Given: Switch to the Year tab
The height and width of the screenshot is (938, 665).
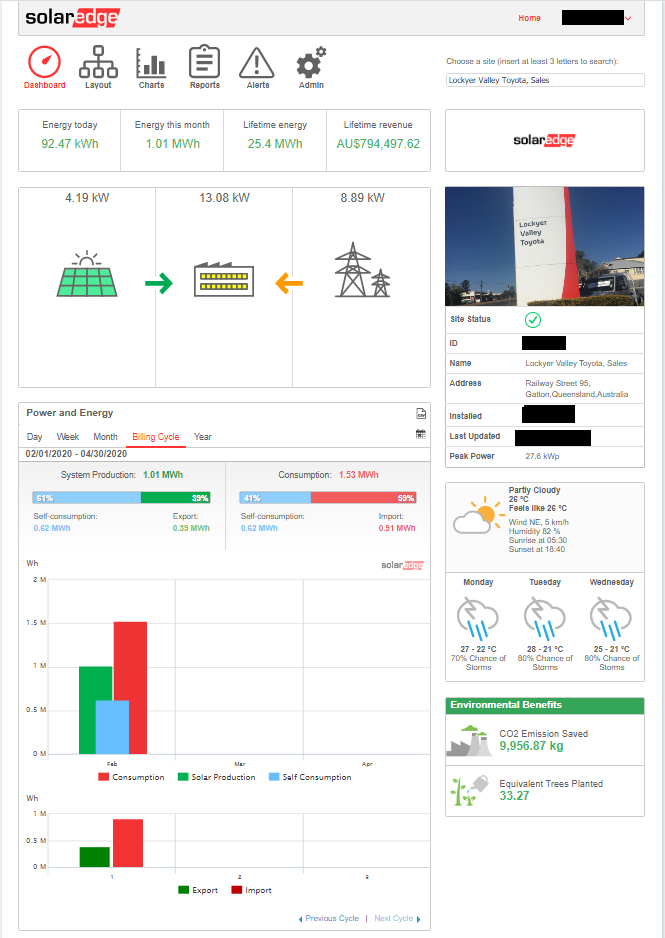Looking at the screenshot, I should coord(203,437).
